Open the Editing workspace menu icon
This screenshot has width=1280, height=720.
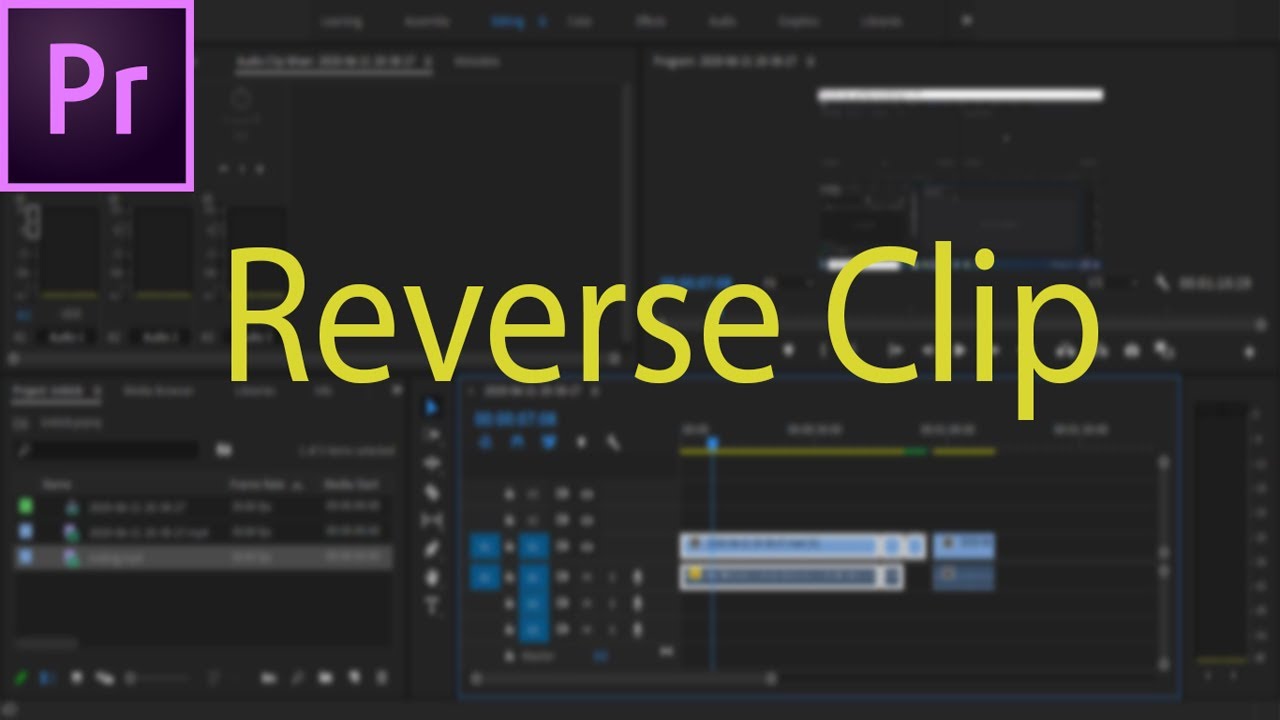click(542, 21)
